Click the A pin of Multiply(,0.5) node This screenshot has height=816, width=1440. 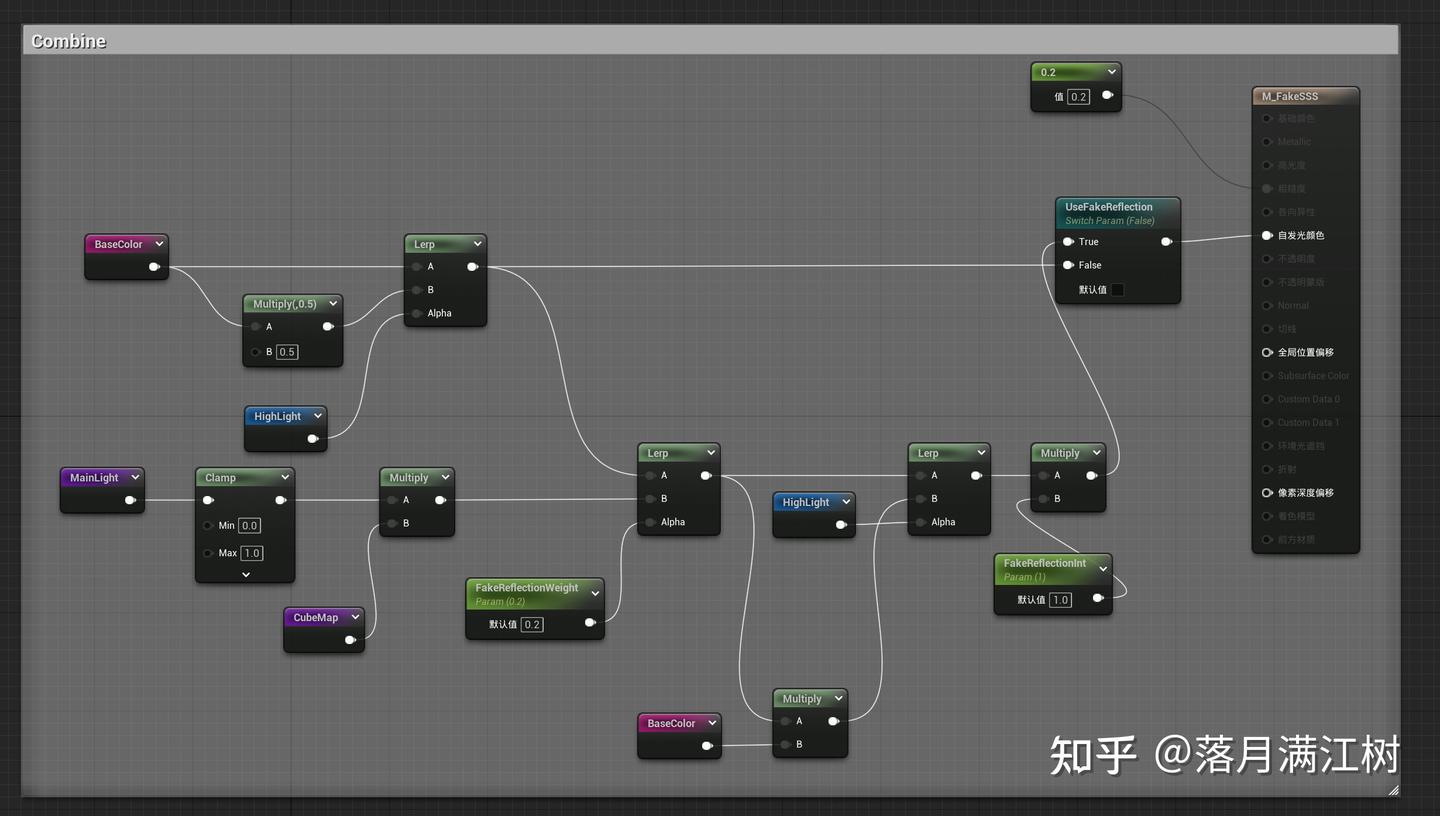[x=256, y=327]
